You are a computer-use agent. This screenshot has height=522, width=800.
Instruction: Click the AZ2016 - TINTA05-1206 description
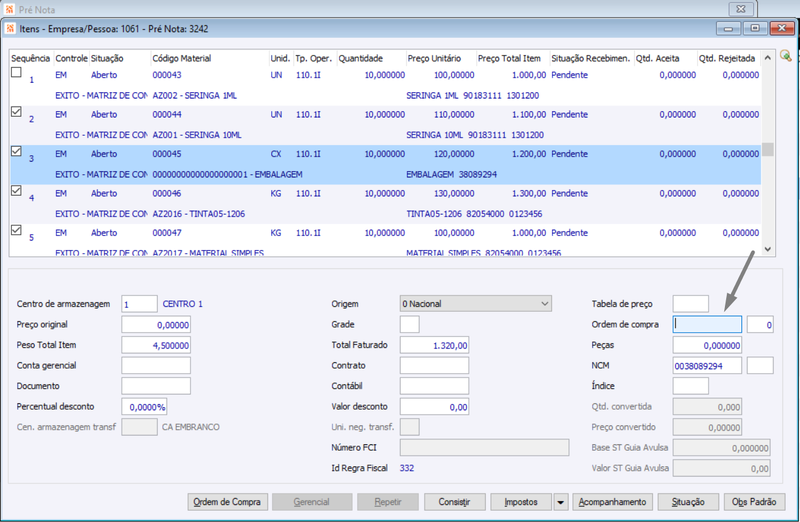pos(198,214)
